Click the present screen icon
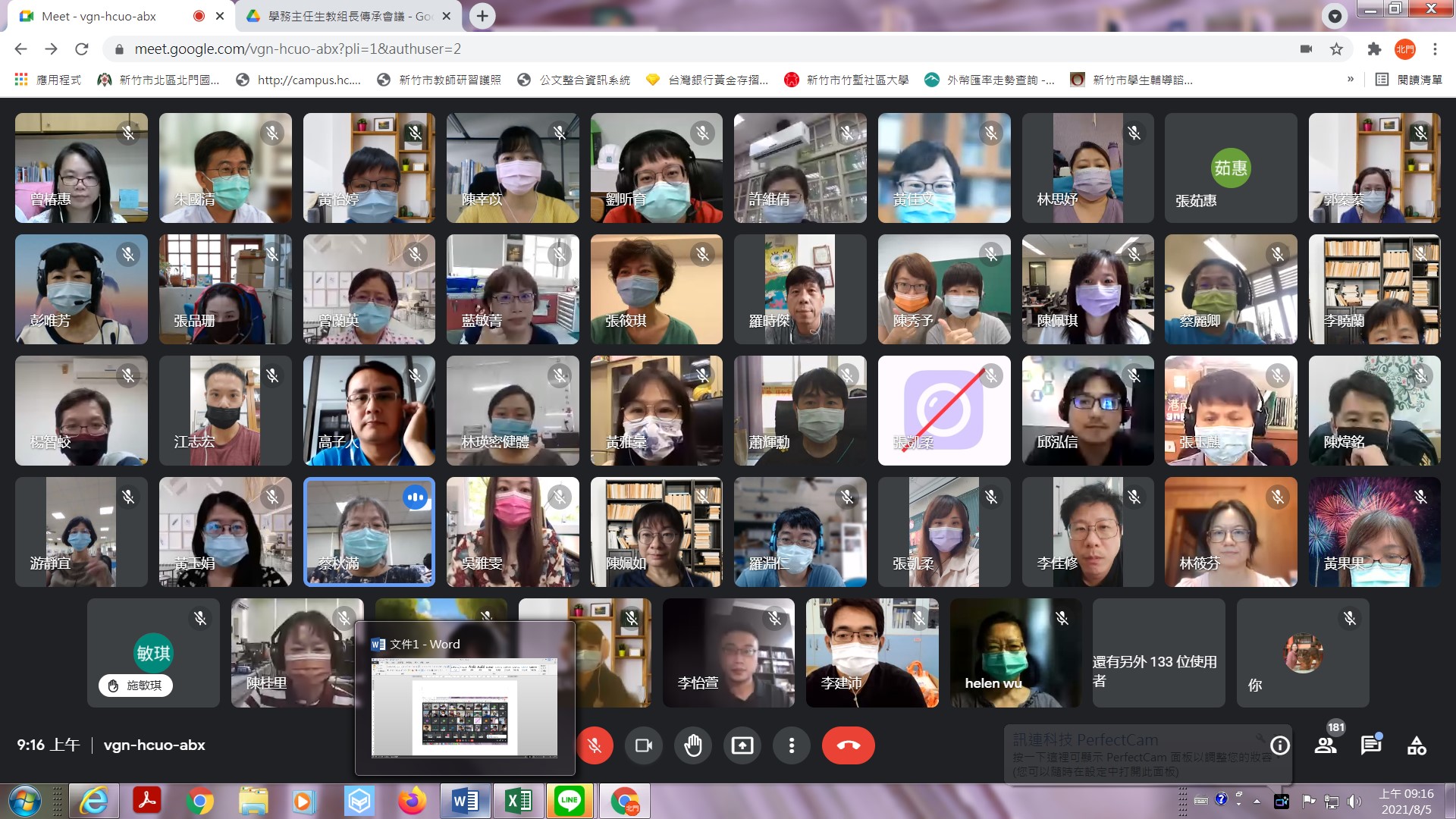 [x=742, y=745]
